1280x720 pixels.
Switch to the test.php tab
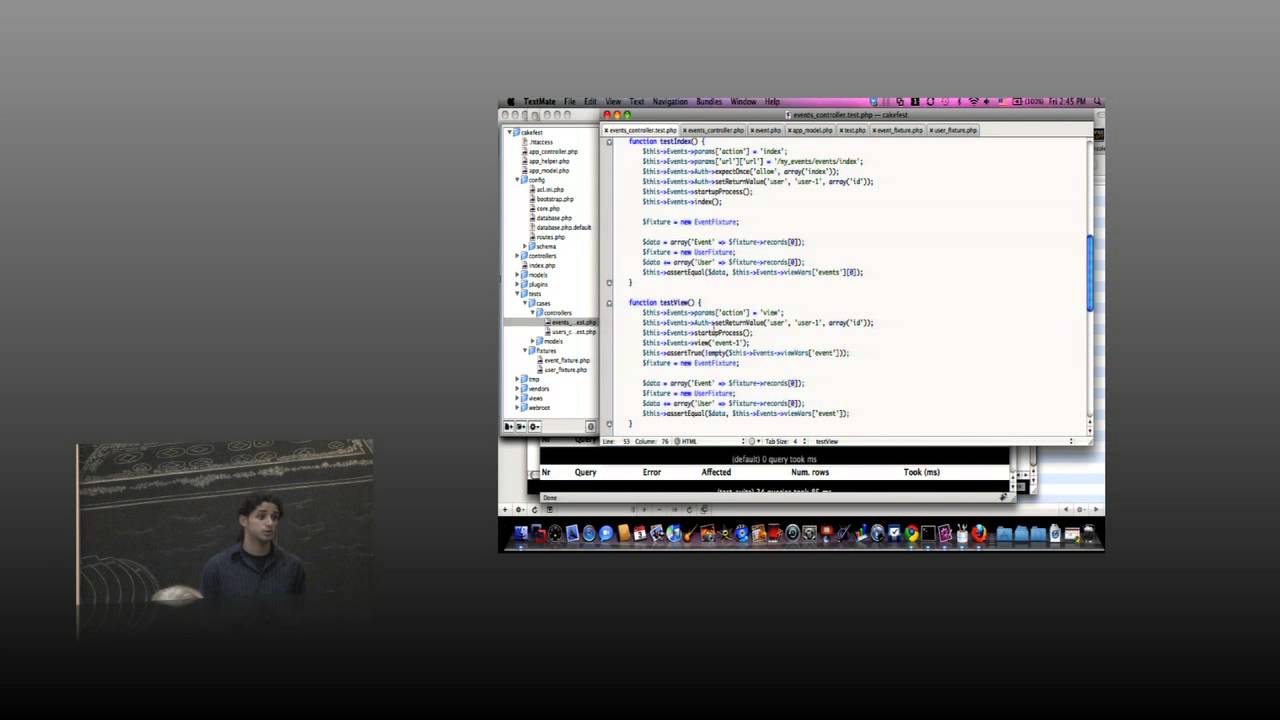tap(854, 130)
